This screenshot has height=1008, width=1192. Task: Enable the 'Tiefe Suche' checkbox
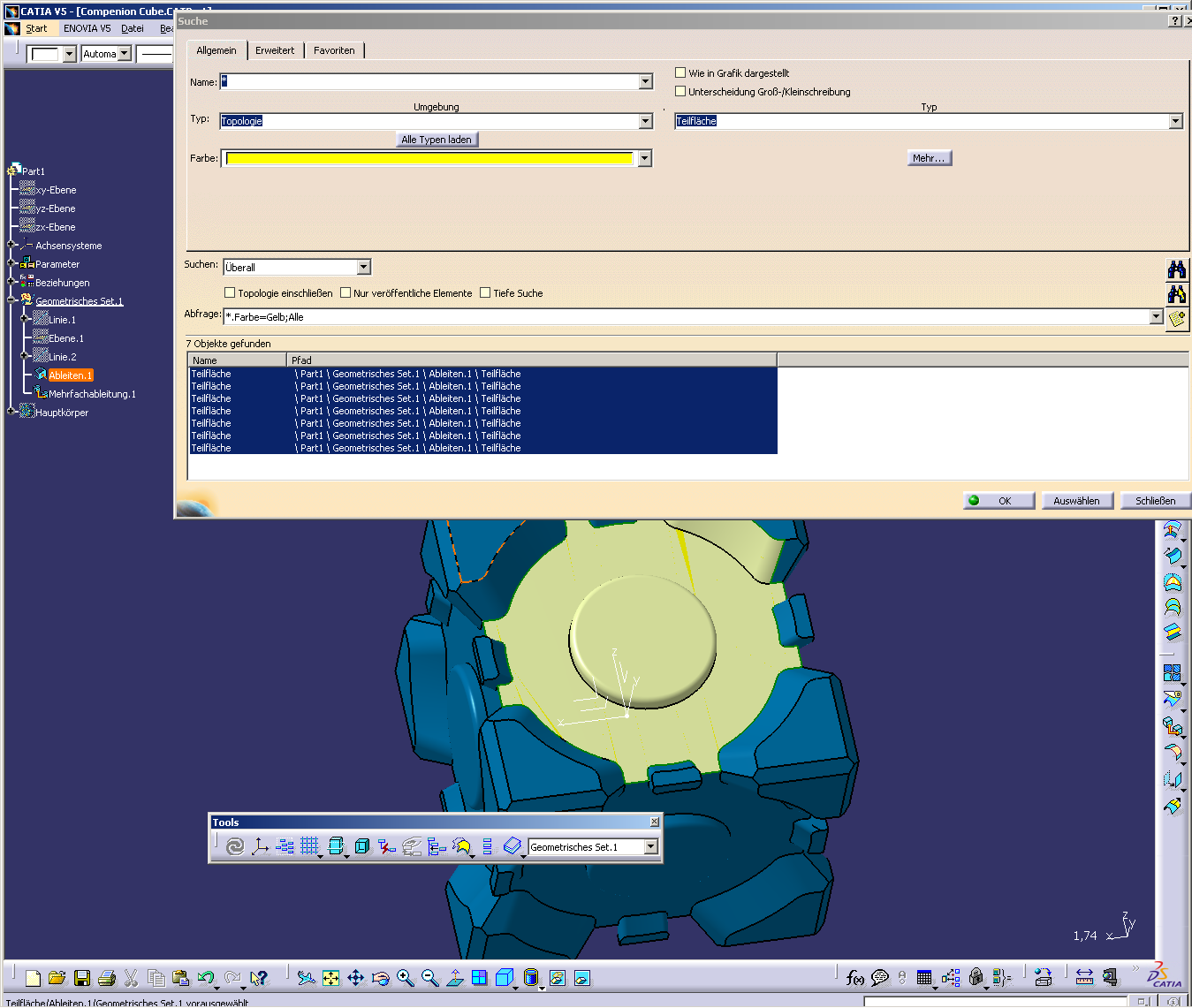pos(485,292)
